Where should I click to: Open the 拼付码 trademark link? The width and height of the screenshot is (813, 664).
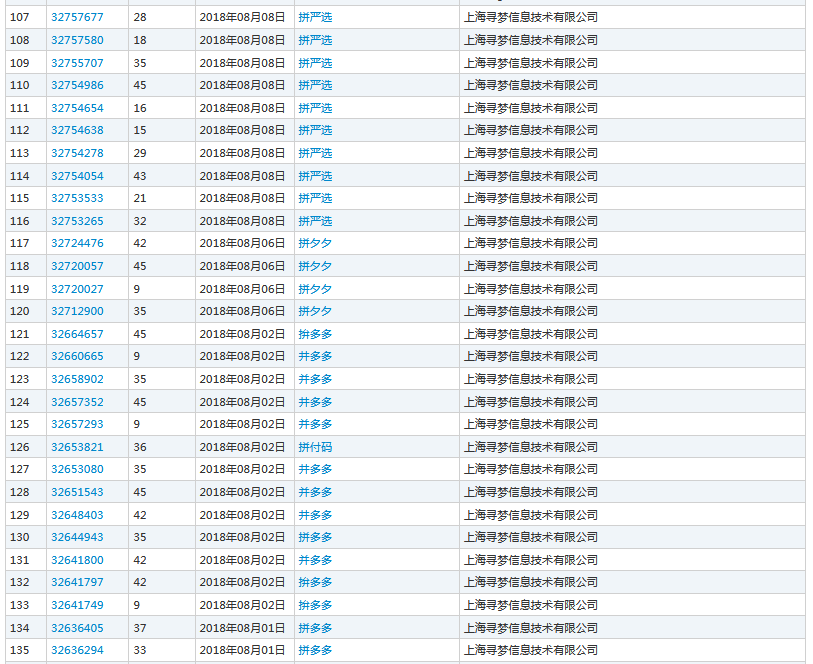(315, 447)
